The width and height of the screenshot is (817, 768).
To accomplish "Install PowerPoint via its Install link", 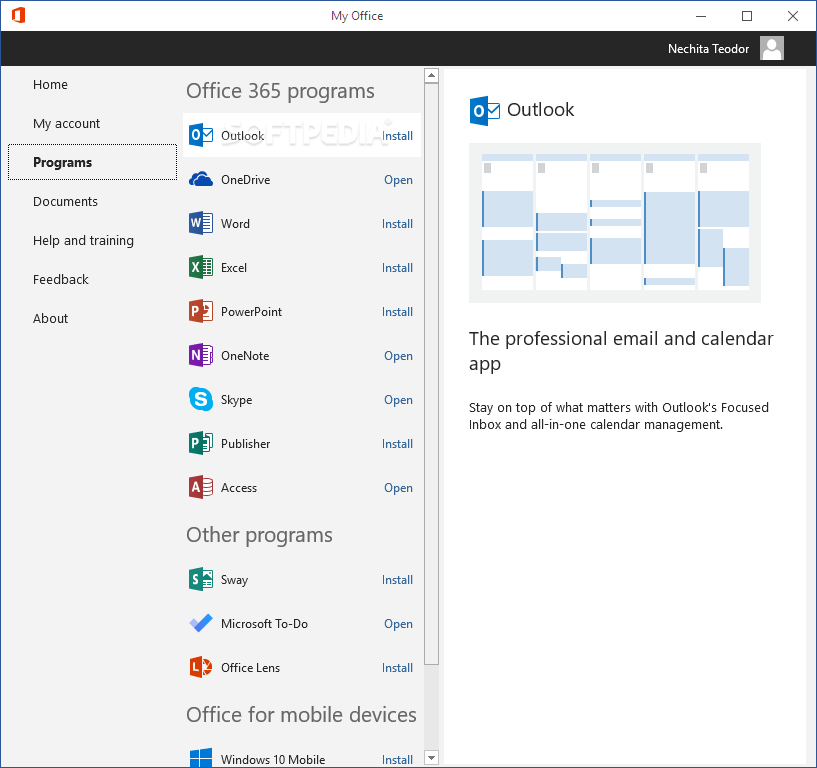I will [397, 312].
